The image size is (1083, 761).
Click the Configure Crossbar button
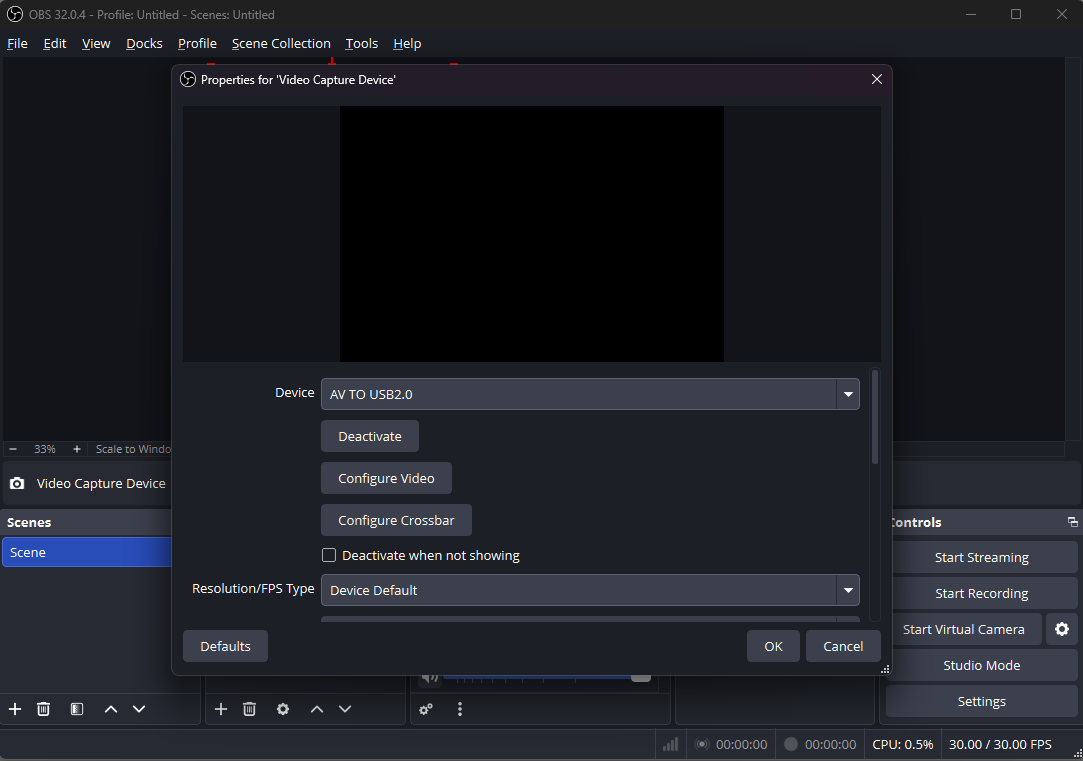pyautogui.click(x=396, y=520)
